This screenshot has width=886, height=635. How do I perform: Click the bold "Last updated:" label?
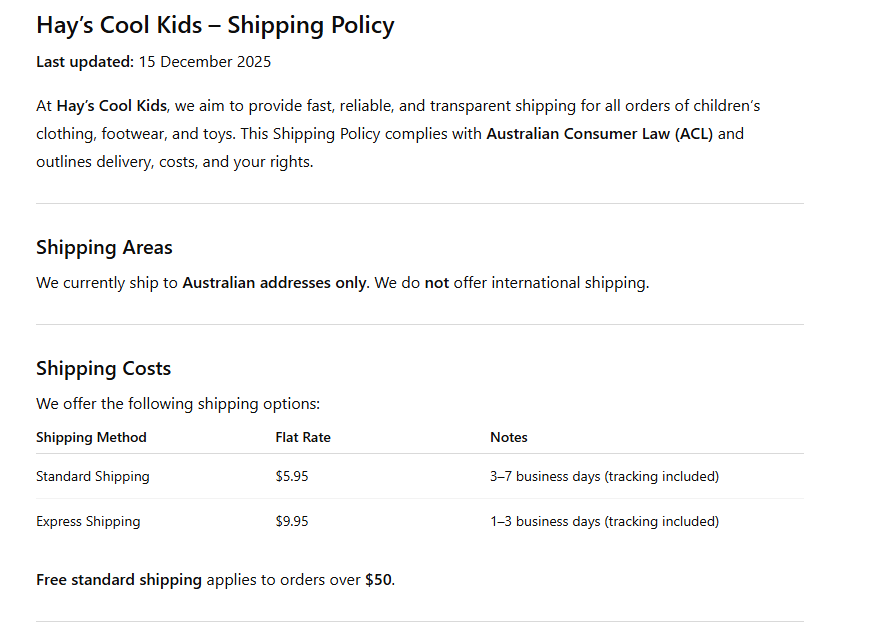pyautogui.click(x=84, y=62)
